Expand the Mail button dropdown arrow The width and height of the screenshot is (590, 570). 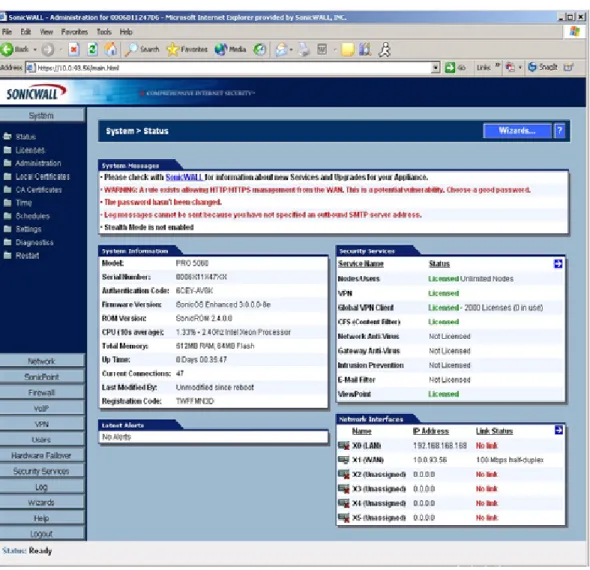(291, 49)
